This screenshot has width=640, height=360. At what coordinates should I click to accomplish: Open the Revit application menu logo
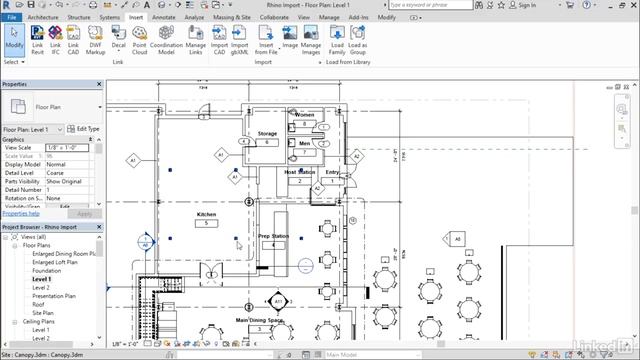coord(6,5)
